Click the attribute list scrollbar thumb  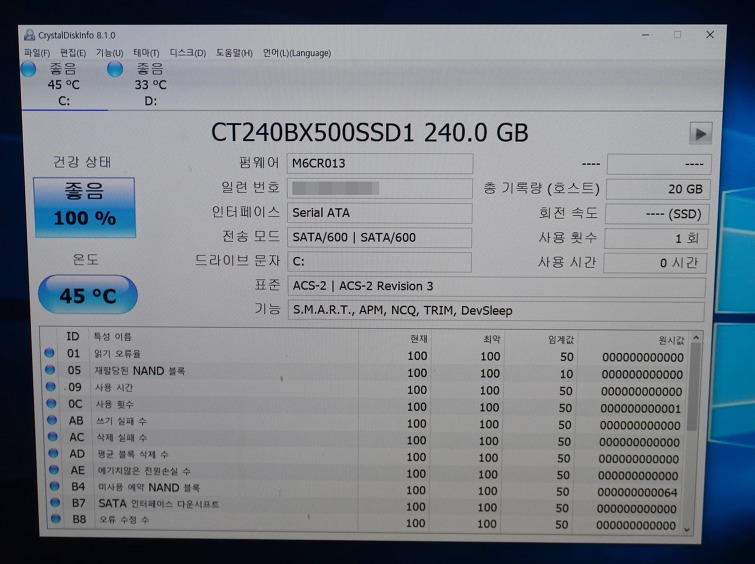coord(693,387)
